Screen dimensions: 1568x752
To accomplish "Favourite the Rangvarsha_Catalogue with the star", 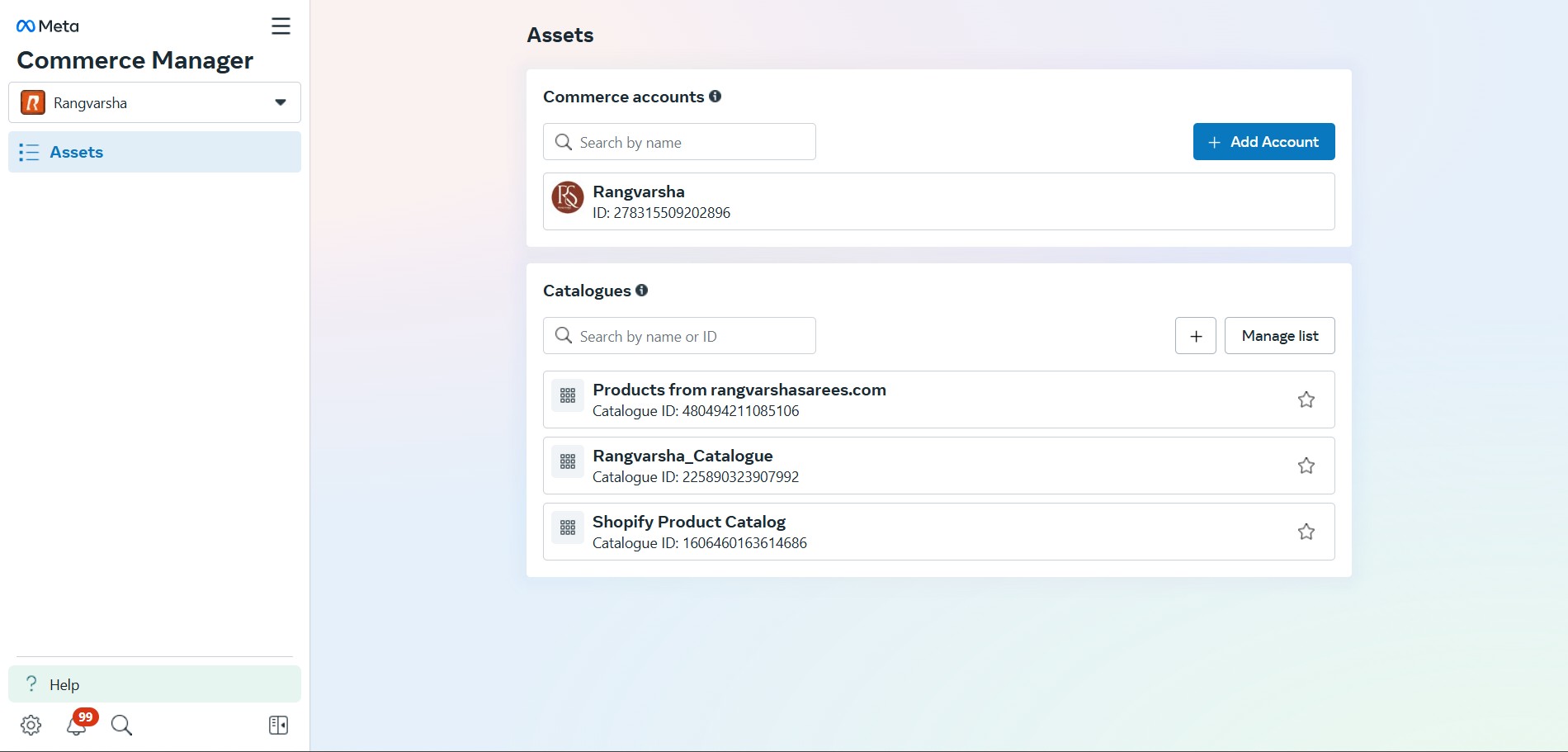I will (x=1306, y=466).
